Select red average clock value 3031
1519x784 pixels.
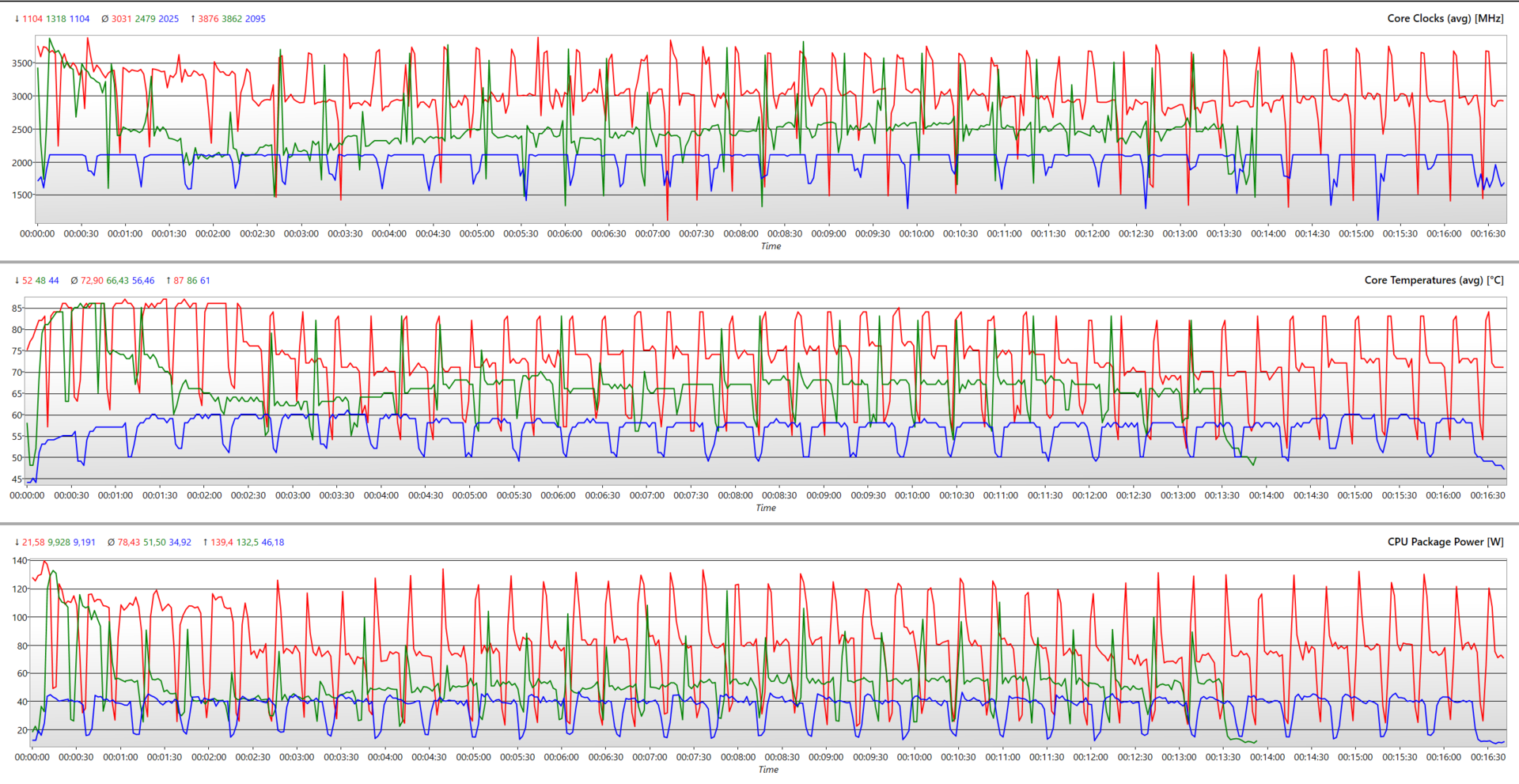click(x=122, y=19)
